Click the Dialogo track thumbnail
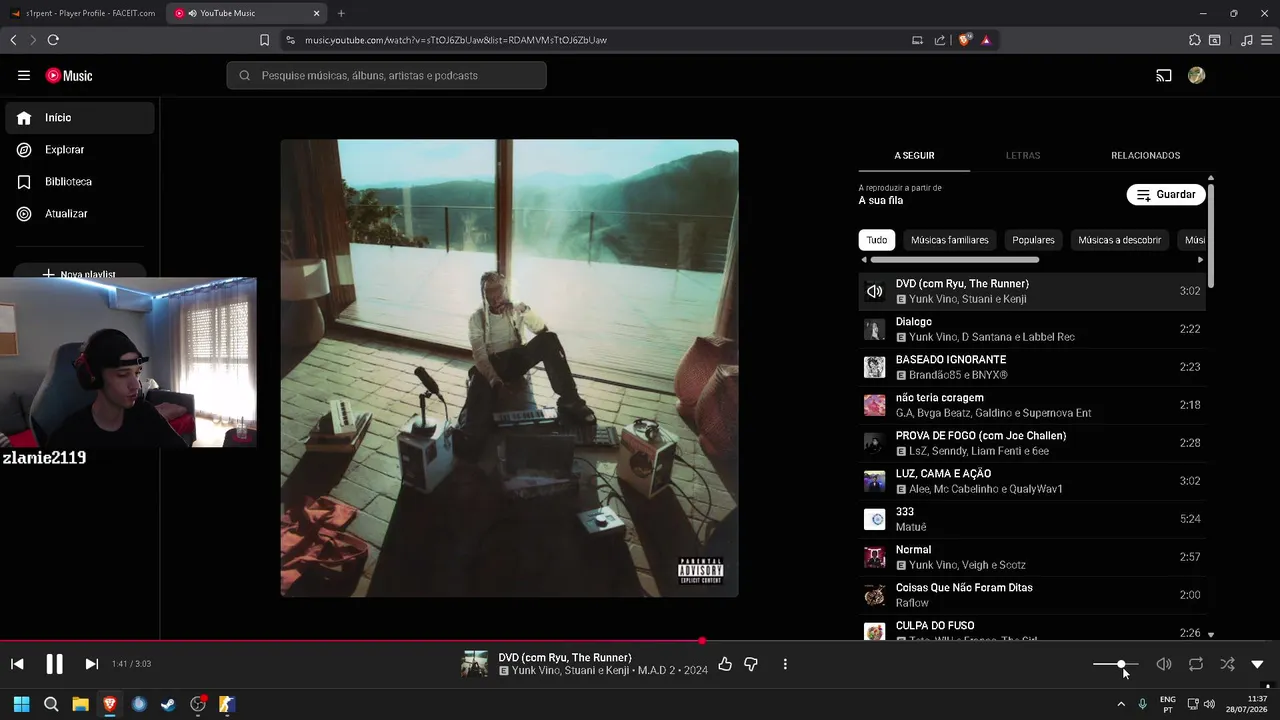This screenshot has height=720, width=1280. pyautogui.click(x=874, y=329)
